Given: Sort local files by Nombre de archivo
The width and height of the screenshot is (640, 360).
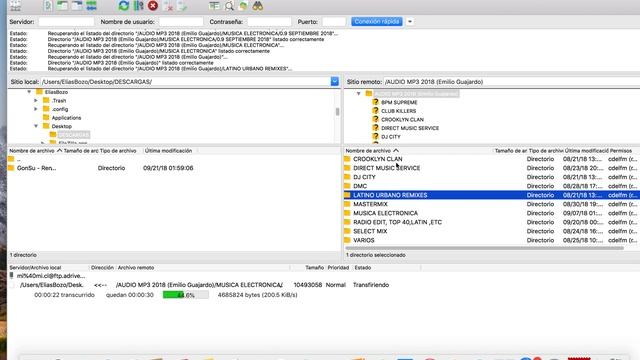Looking at the screenshot, I should click(x=35, y=151).
